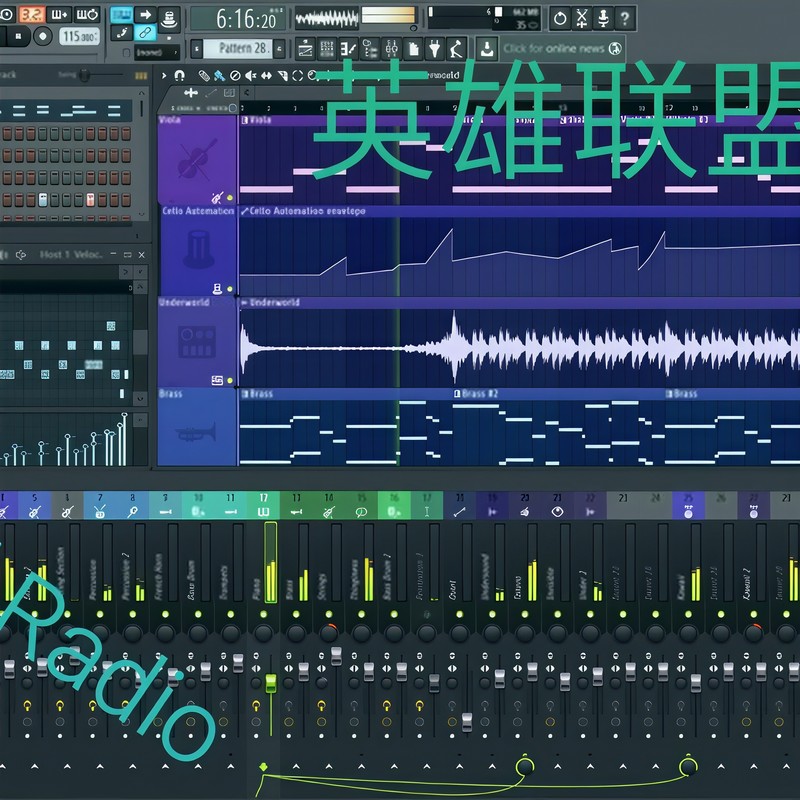Screen dimensions: 800x800
Task: Open help via the question mark icon
Action: (x=625, y=18)
